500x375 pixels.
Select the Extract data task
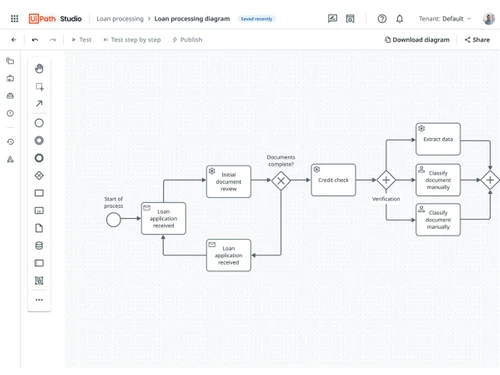[438, 139]
